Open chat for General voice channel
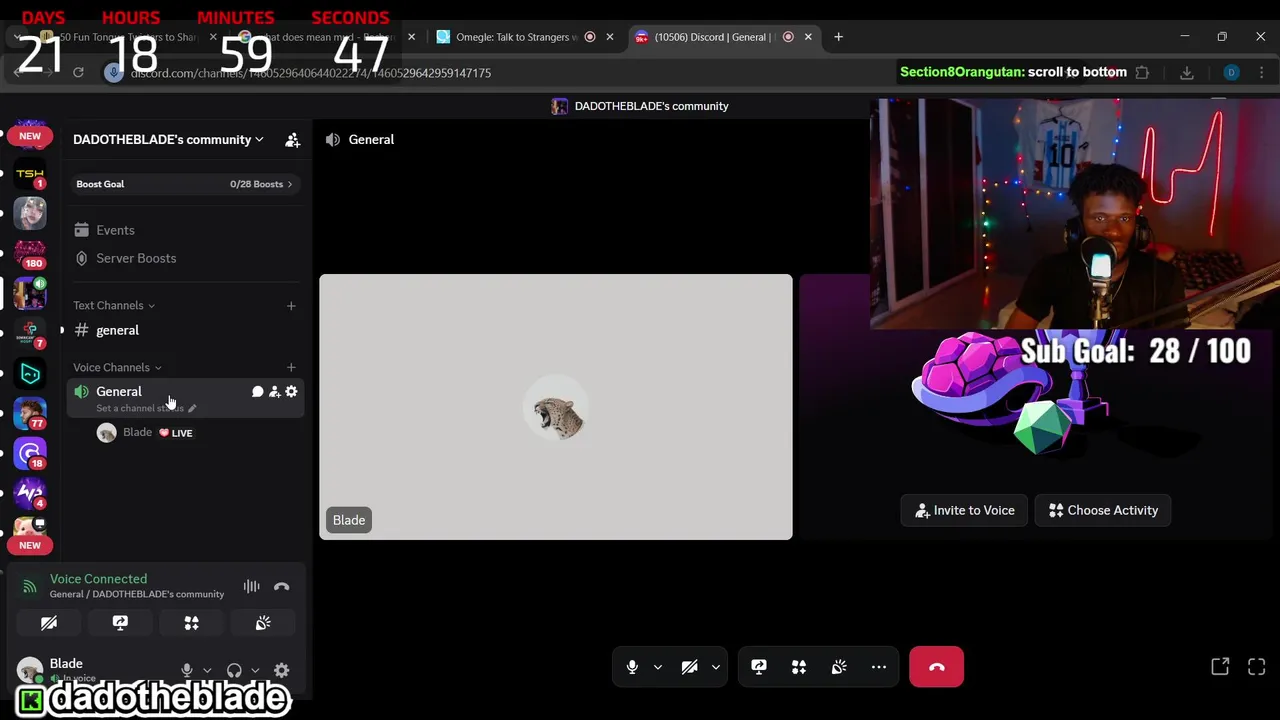 click(x=257, y=392)
